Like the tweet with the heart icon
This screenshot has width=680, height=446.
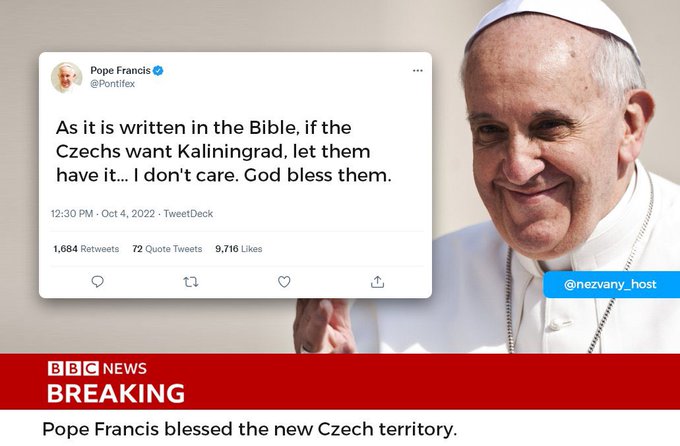pos(284,282)
